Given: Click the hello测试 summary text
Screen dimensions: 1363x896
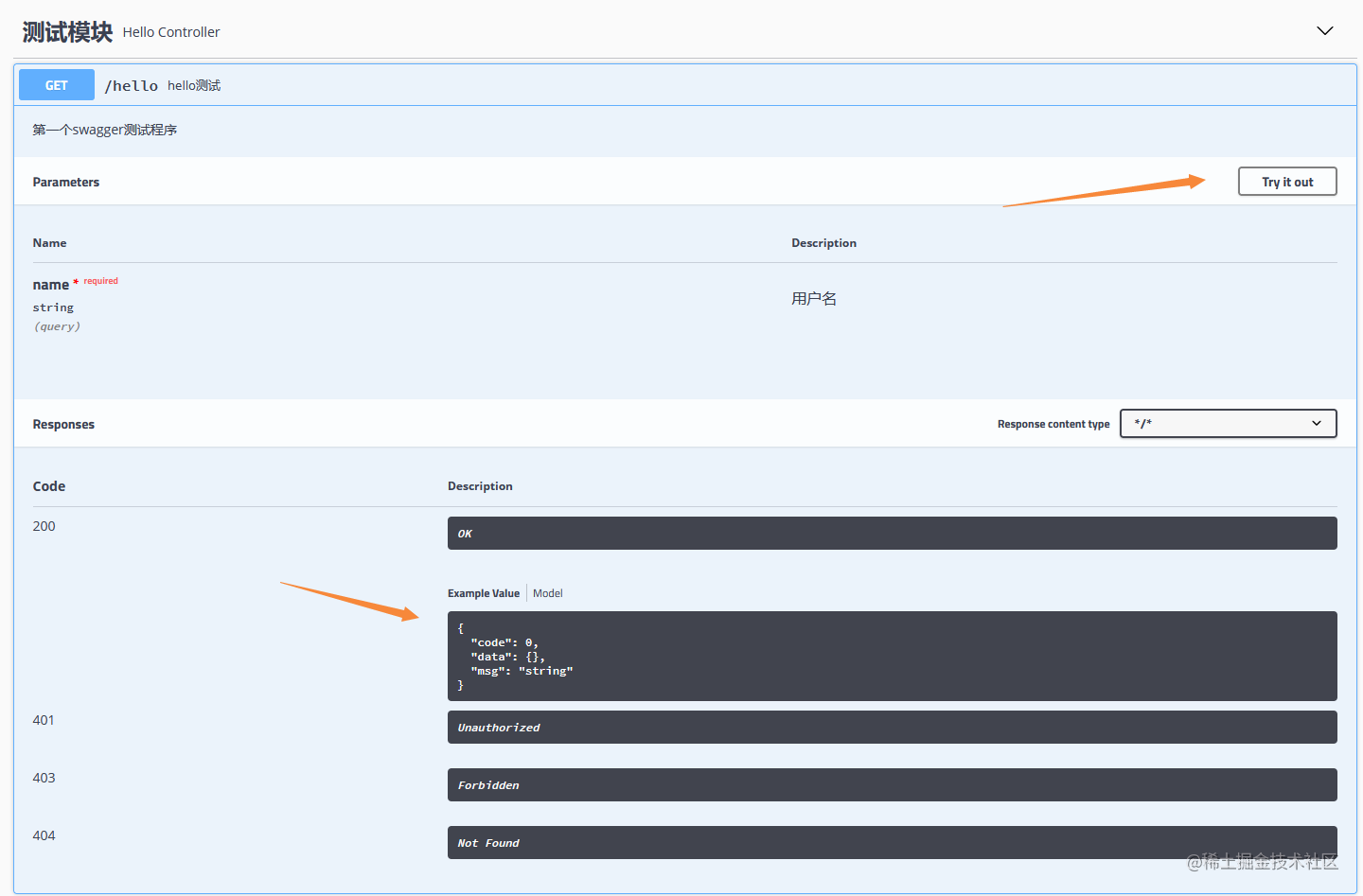Looking at the screenshot, I should click(194, 85).
